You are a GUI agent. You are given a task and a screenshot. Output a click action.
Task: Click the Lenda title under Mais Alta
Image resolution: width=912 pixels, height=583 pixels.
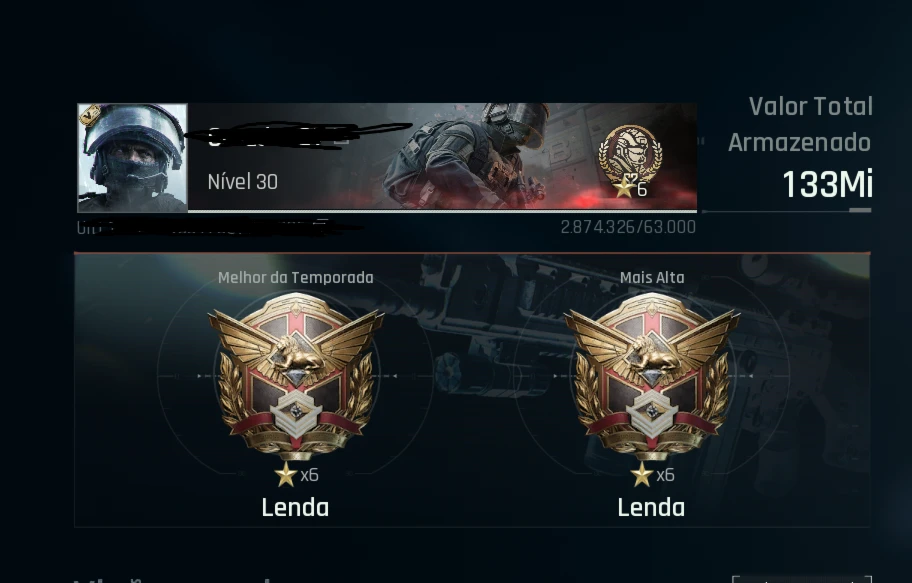[651, 508]
